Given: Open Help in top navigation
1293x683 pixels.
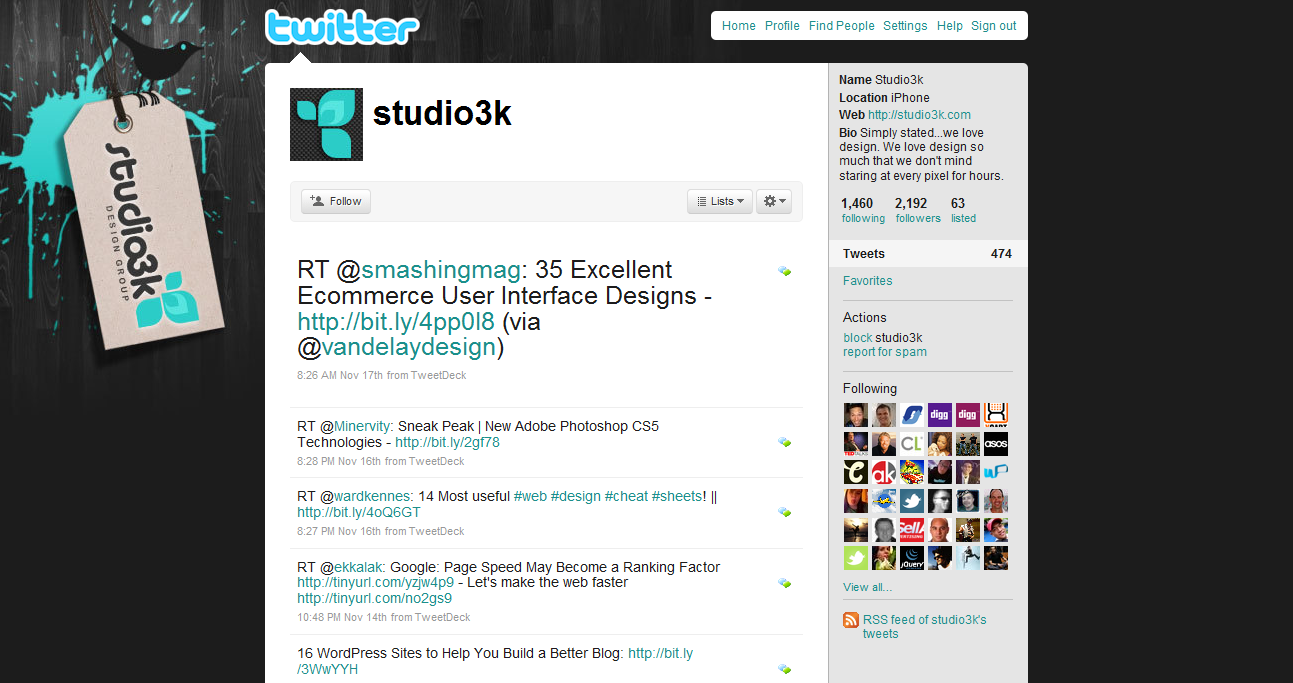Looking at the screenshot, I should click(950, 26).
